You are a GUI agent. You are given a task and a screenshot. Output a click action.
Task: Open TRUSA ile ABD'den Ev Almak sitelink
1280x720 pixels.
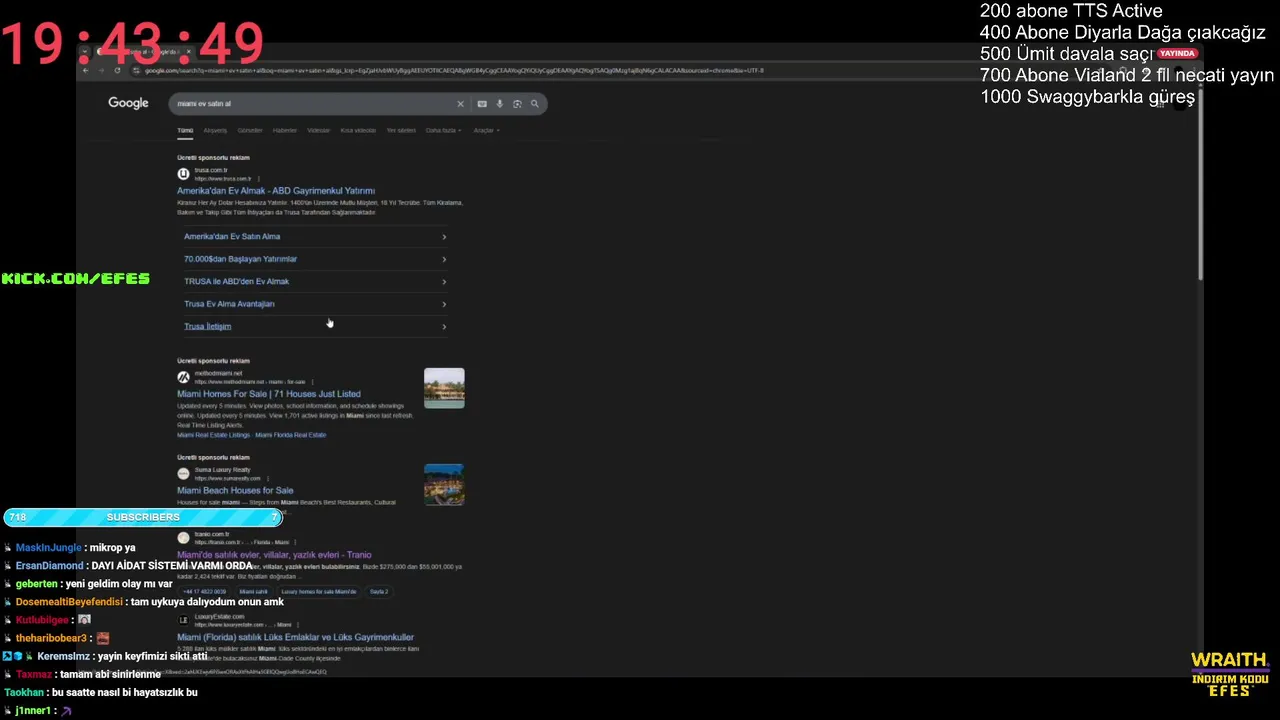coord(236,281)
